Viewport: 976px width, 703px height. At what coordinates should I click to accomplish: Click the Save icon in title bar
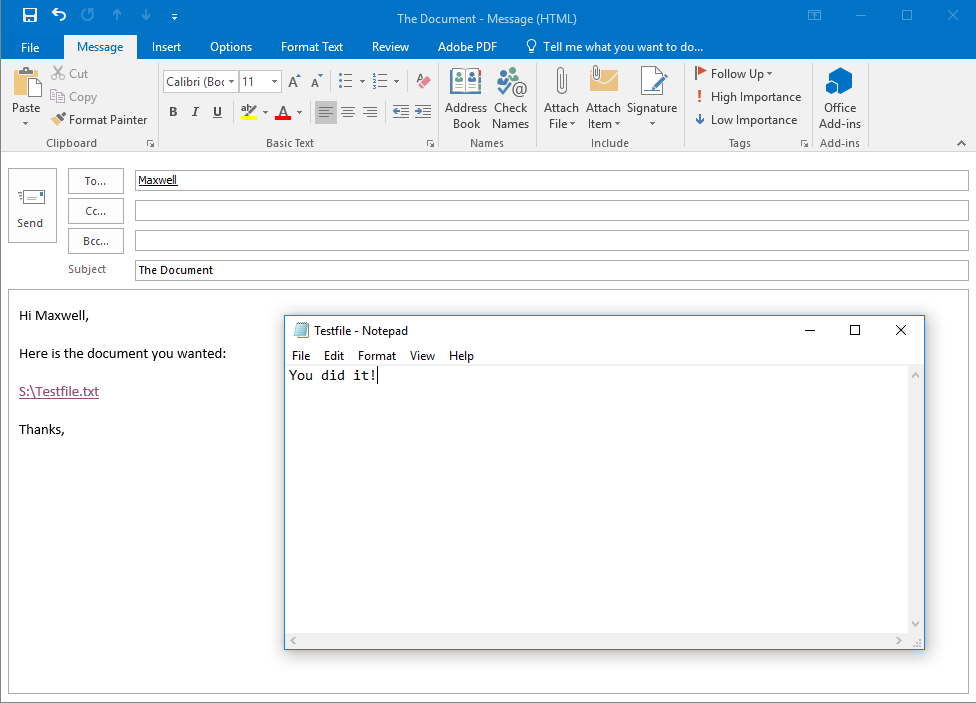[29, 15]
